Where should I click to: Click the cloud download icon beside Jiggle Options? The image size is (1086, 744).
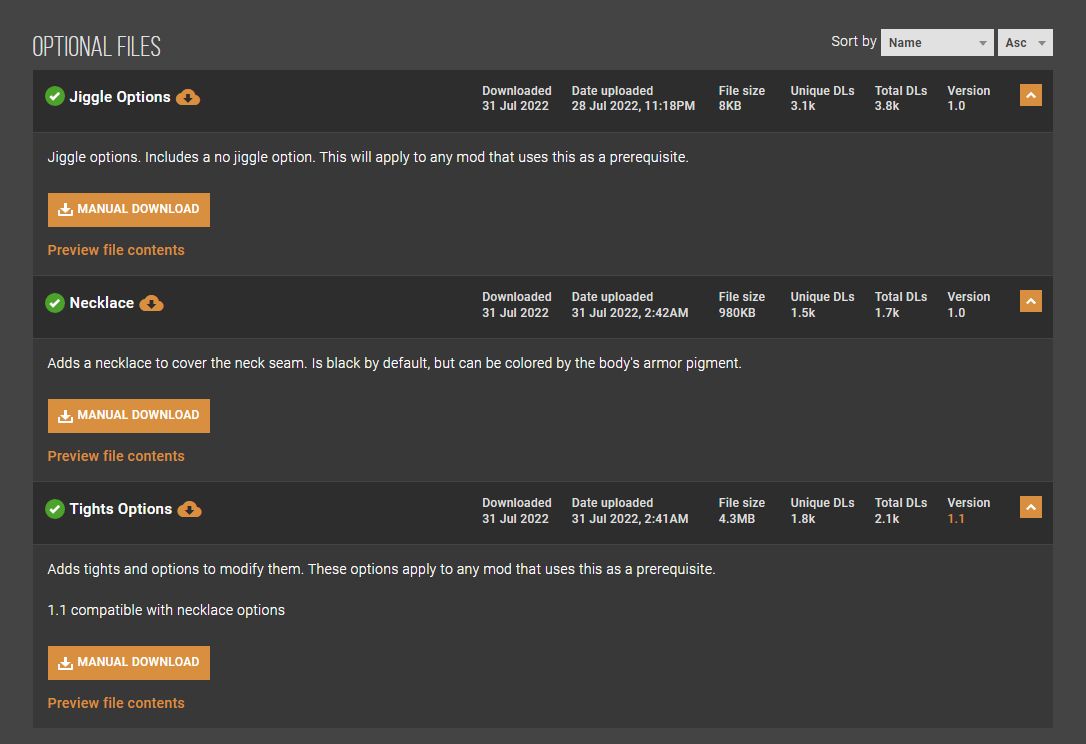tap(188, 97)
